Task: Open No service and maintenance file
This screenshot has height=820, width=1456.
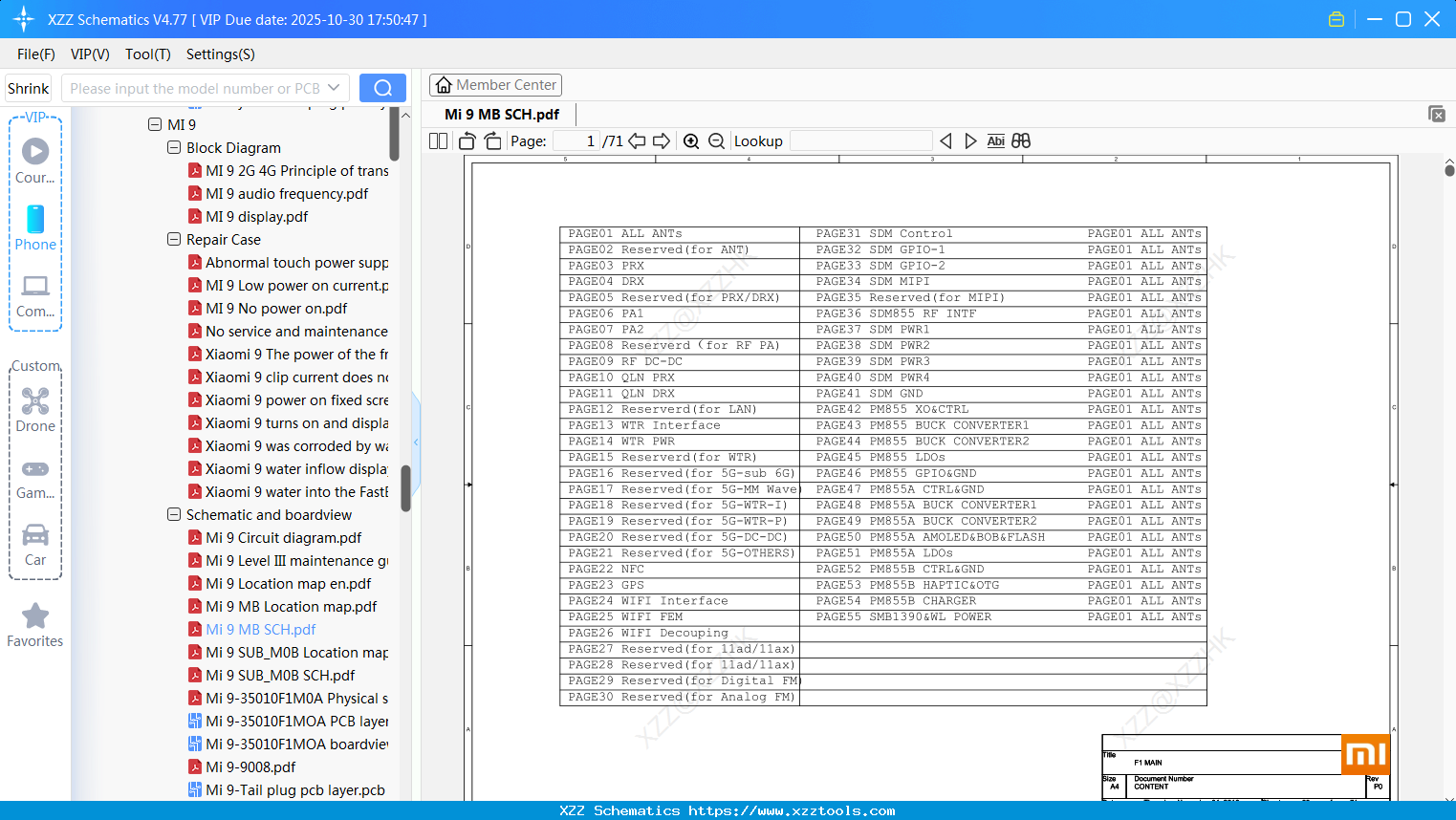Action: click(288, 332)
